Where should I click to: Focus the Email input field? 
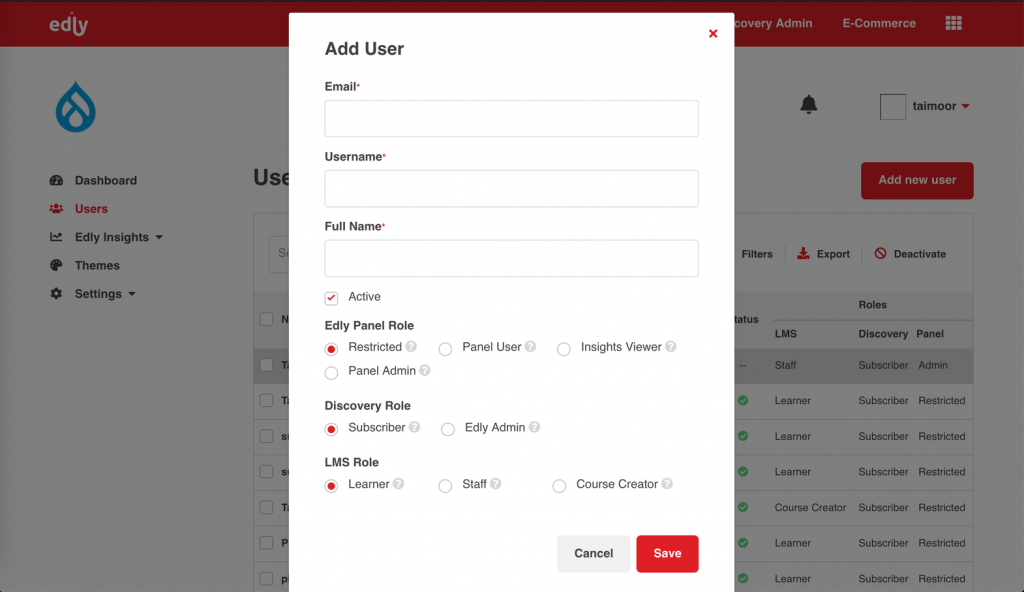point(511,118)
